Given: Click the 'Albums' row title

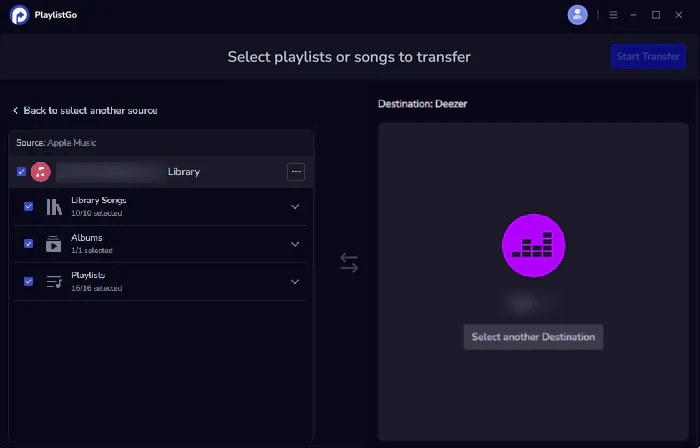Looking at the screenshot, I should [87, 238].
